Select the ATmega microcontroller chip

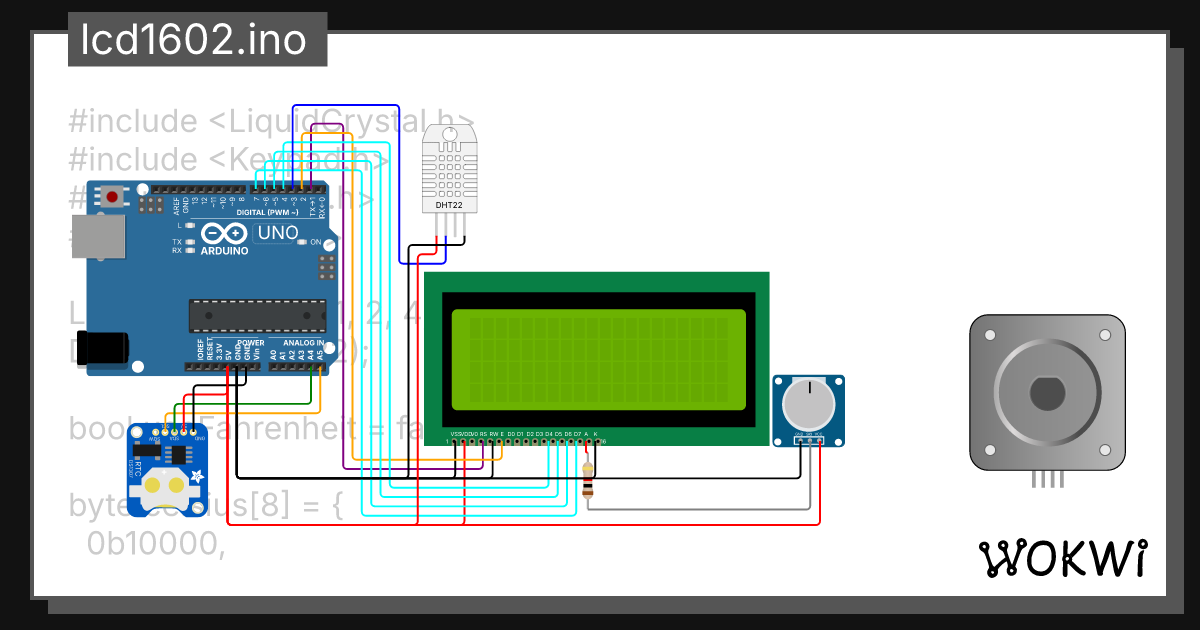point(257,315)
